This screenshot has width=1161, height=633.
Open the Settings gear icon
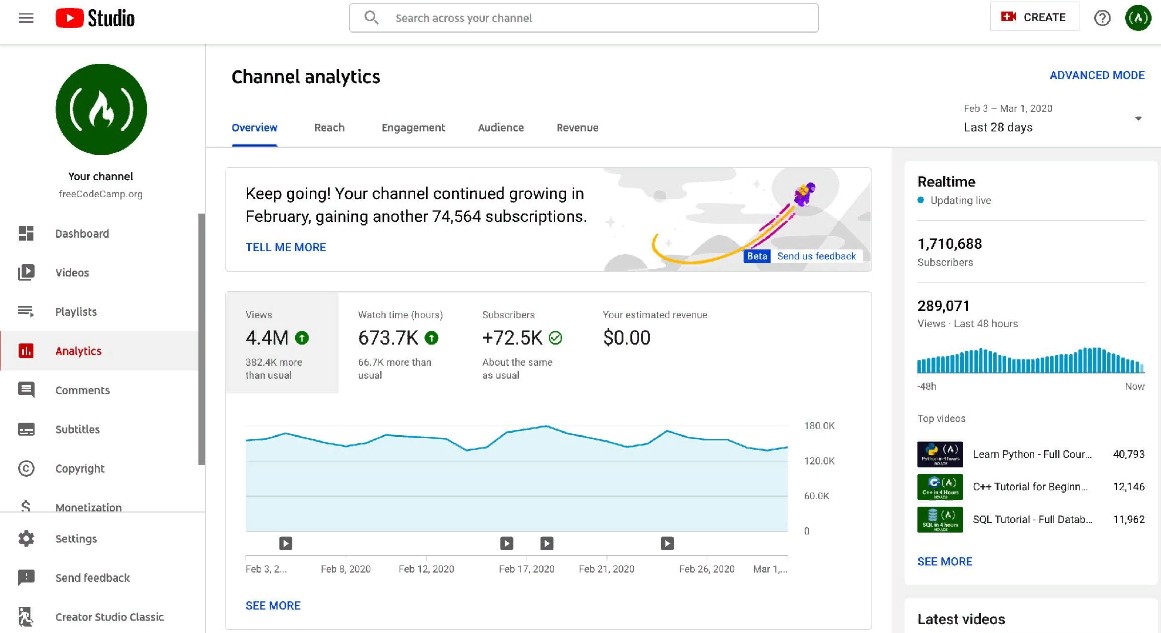[27, 538]
